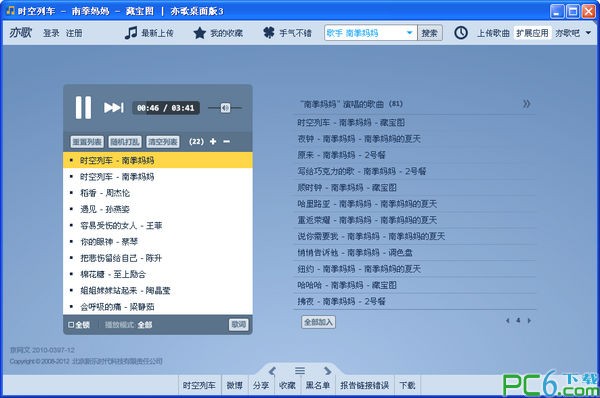The height and width of the screenshot is (398, 600).
Task: Select 遇见 - 孙燕姿 in playlist
Action: click(158, 209)
